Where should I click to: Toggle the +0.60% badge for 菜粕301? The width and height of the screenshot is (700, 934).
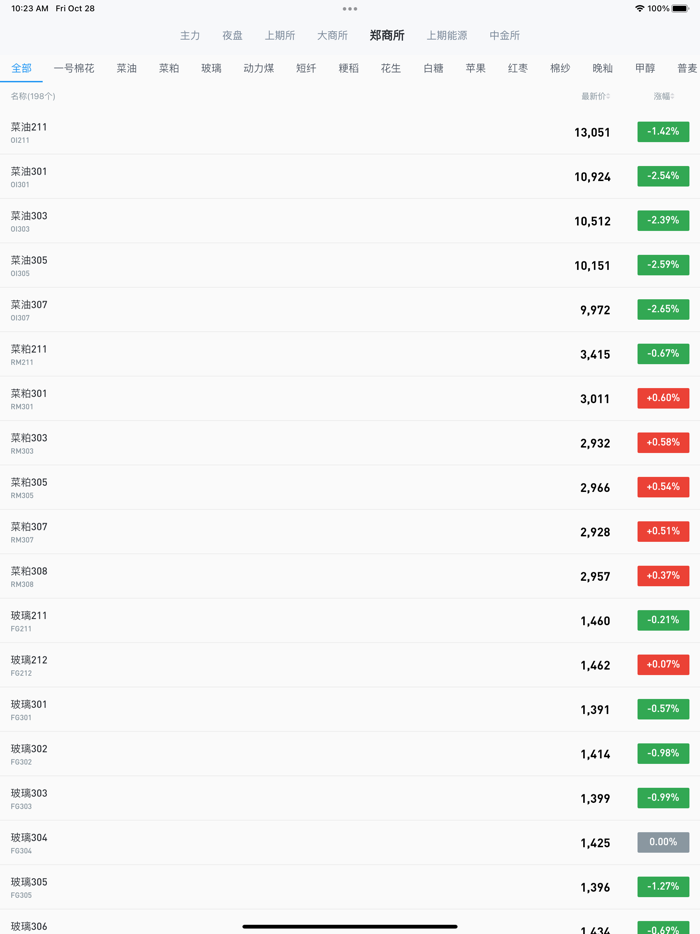[x=663, y=398]
